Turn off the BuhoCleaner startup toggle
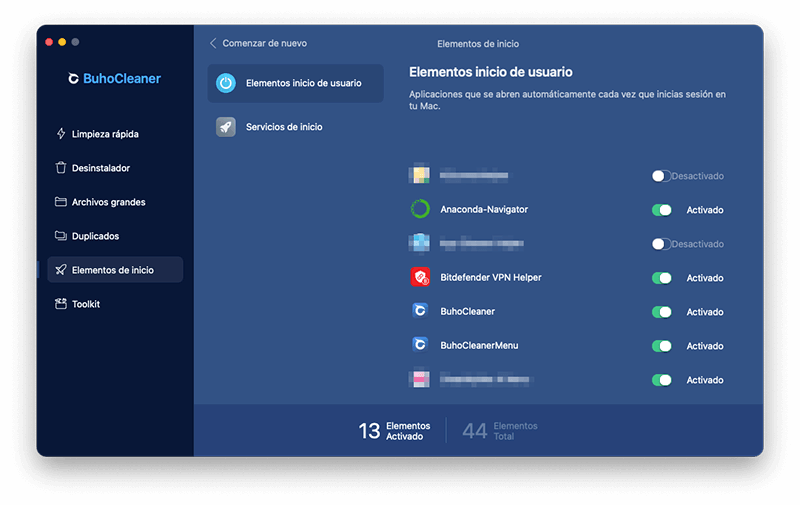The height and width of the screenshot is (505, 800). [x=662, y=312]
